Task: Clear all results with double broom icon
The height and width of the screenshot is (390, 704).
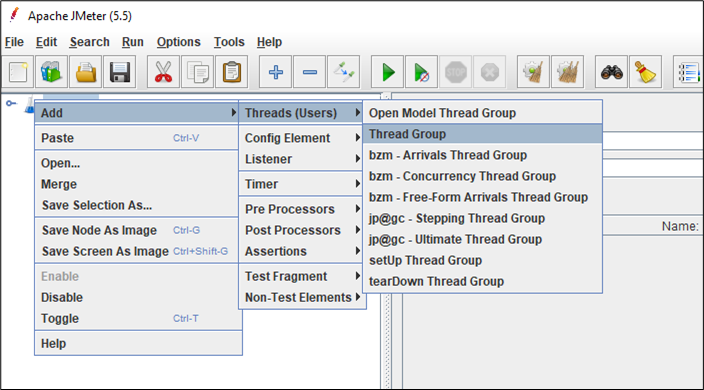Action: coord(568,72)
